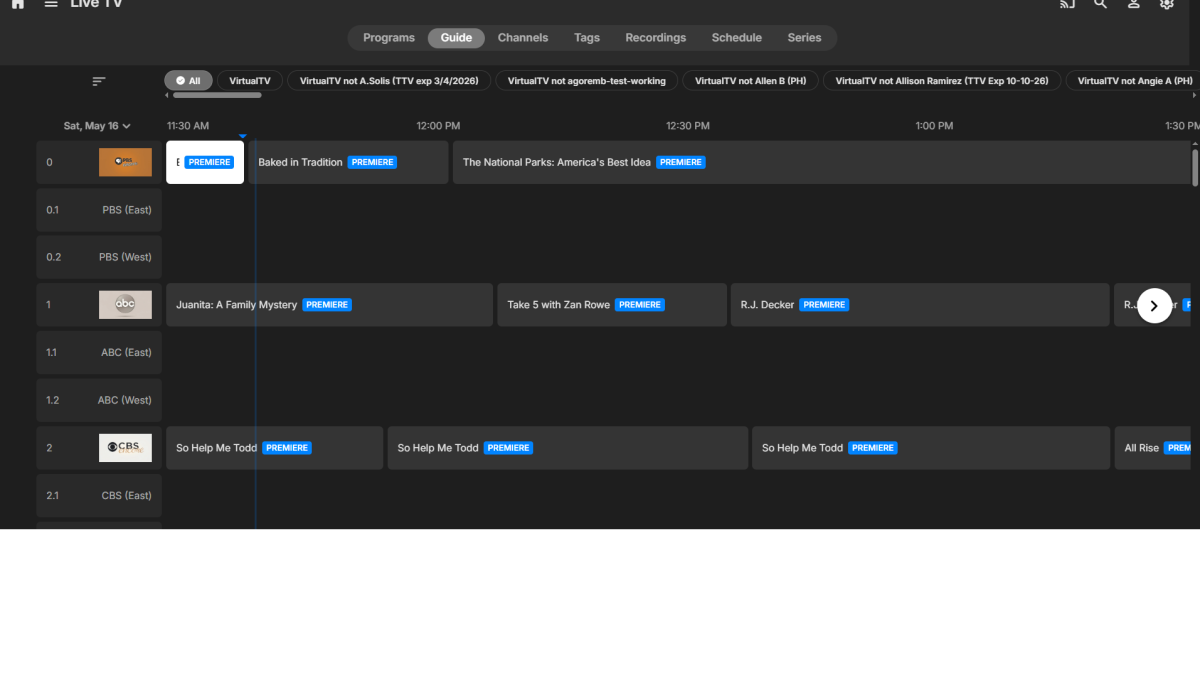Image resolution: width=1200 pixels, height=678 pixels.
Task: Switch to the Tags tab
Action: click(587, 38)
